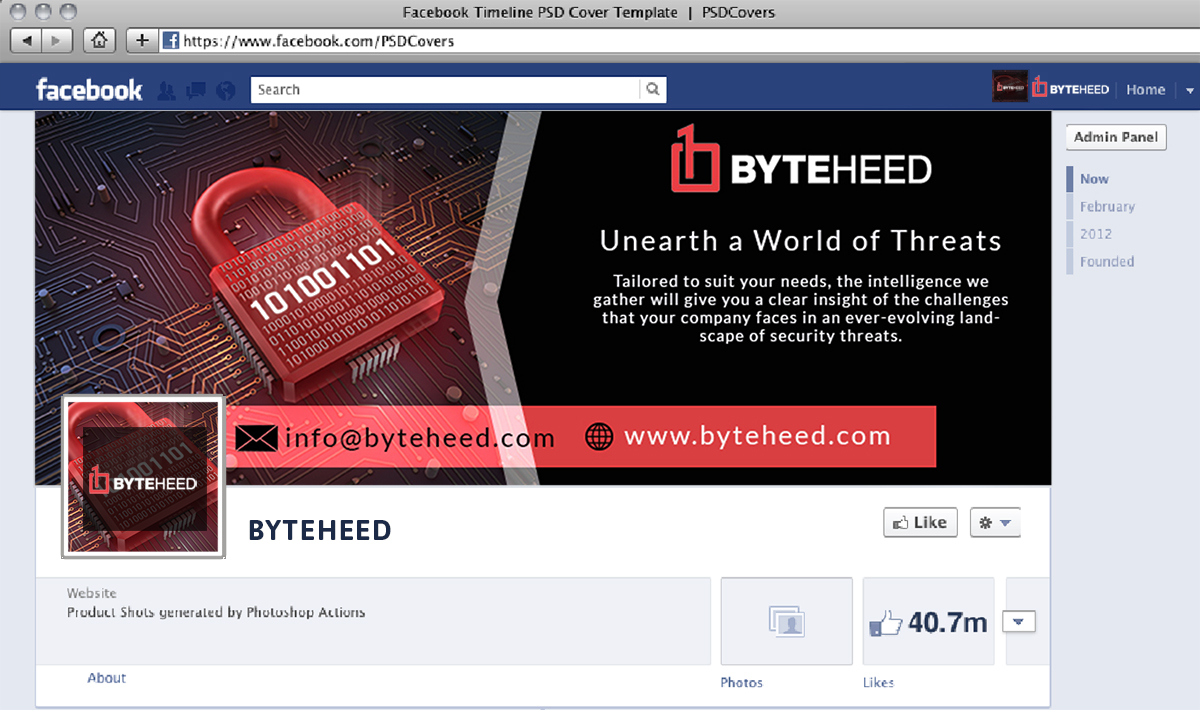This screenshot has height=710, width=1200.
Task: Click www.byteheed.com on the cover banner
Action: [757, 436]
